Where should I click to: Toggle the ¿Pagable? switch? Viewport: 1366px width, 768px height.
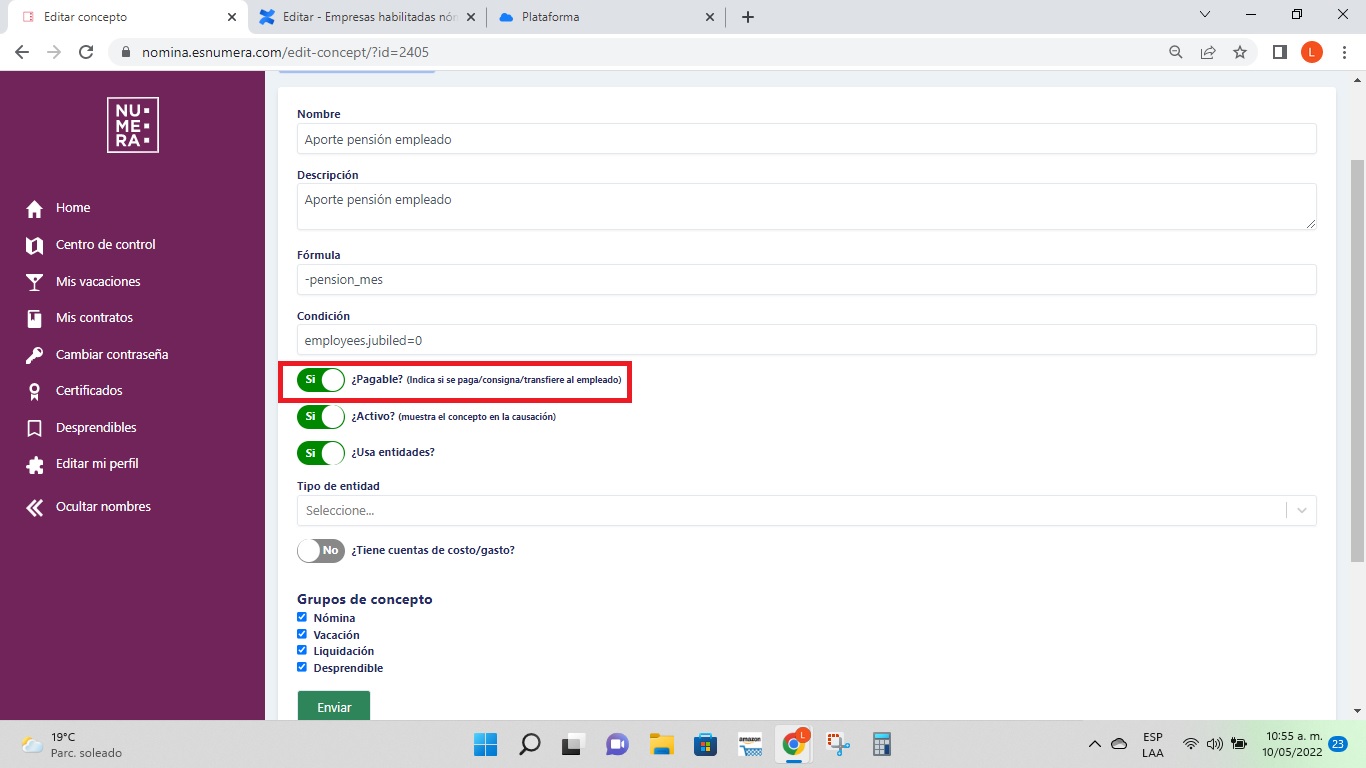pyautogui.click(x=321, y=380)
